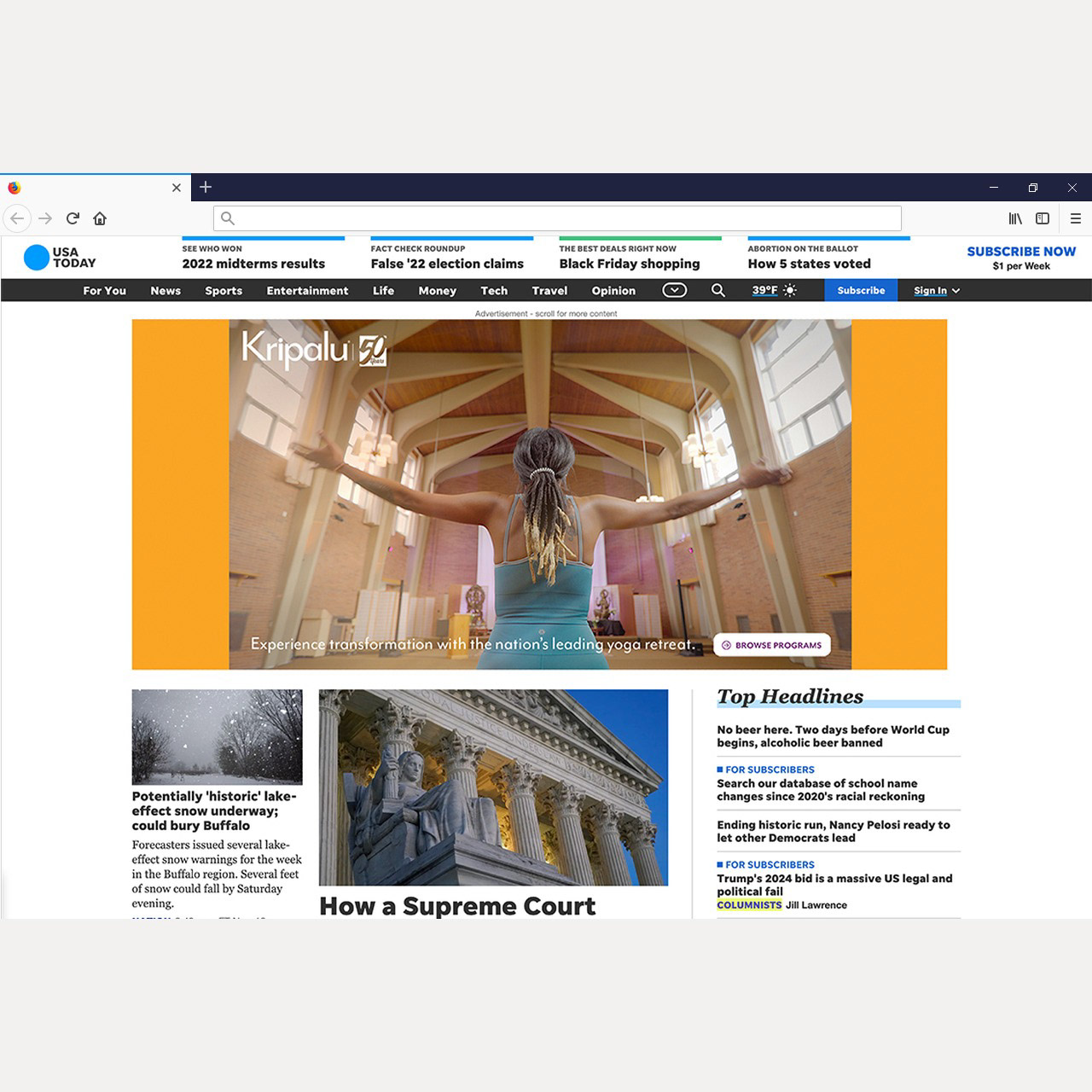
Task: Expand more sections oval dropdown
Action: pyautogui.click(x=675, y=290)
